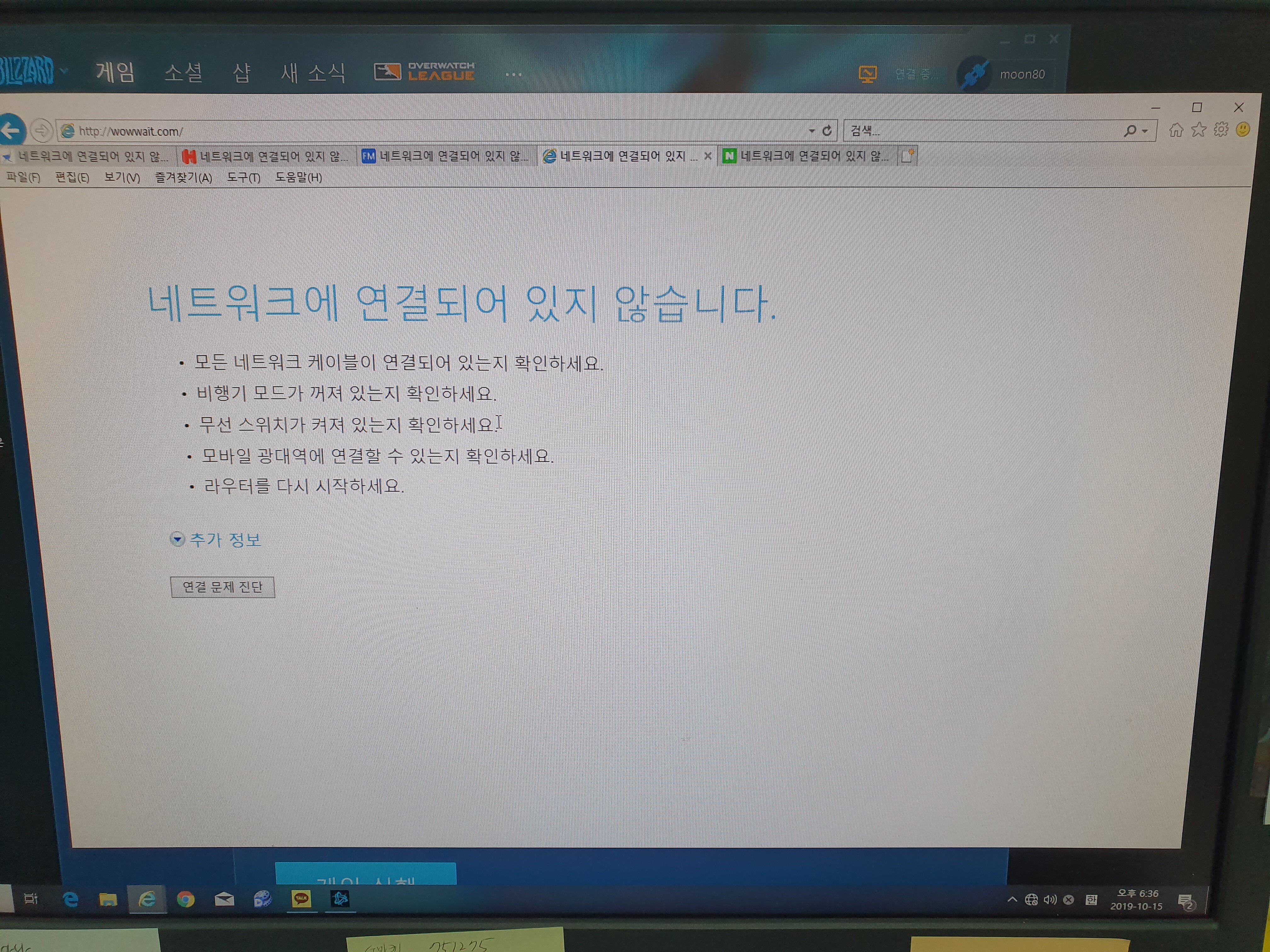
Task: Open the 편집(E) menu
Action: point(72,177)
